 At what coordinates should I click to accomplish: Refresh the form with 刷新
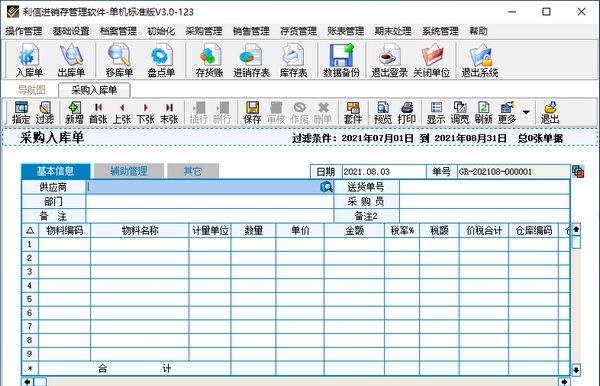pyautogui.click(x=483, y=113)
